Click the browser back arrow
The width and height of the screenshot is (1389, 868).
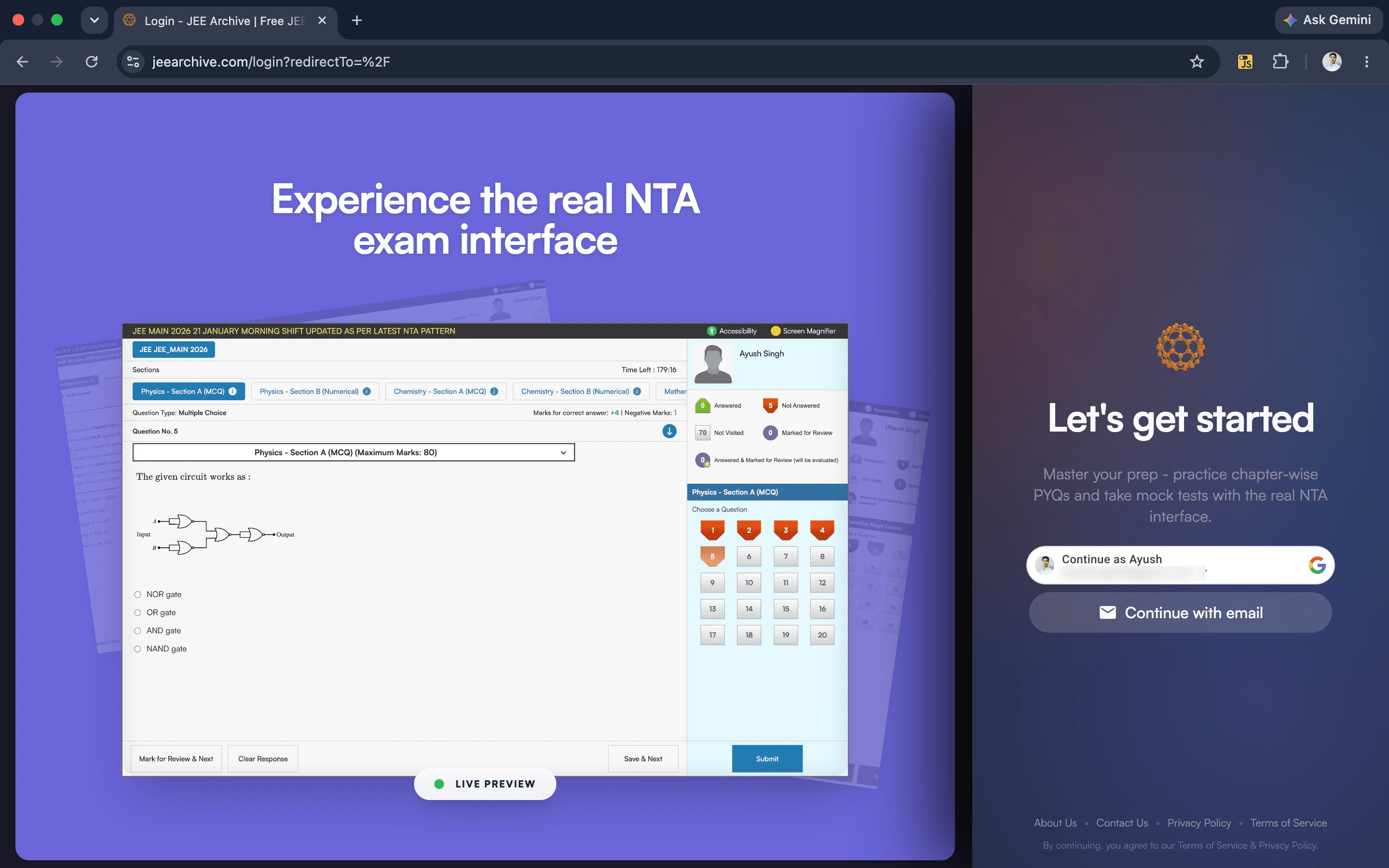tap(22, 61)
